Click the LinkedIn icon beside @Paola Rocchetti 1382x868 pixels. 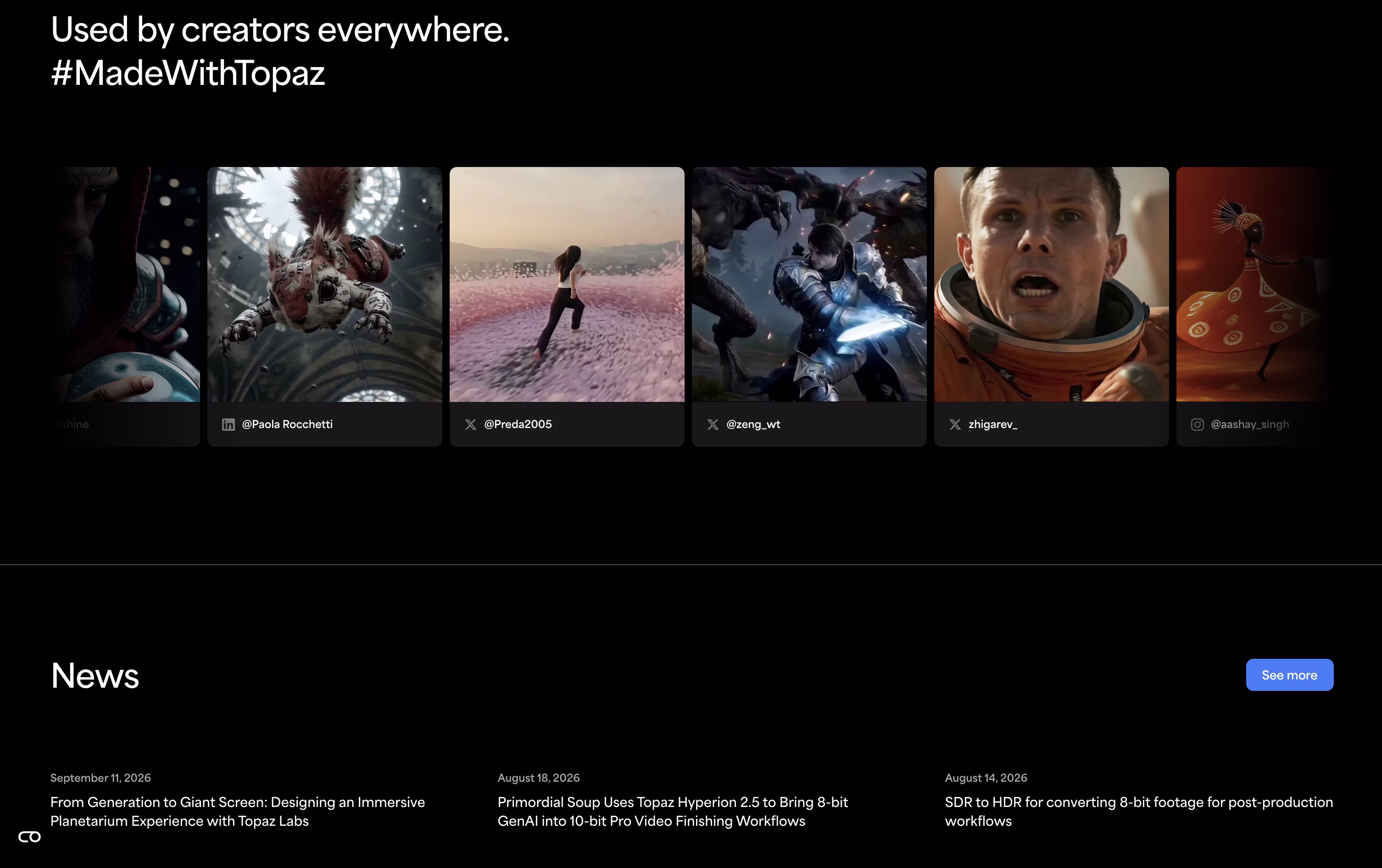coord(228,424)
